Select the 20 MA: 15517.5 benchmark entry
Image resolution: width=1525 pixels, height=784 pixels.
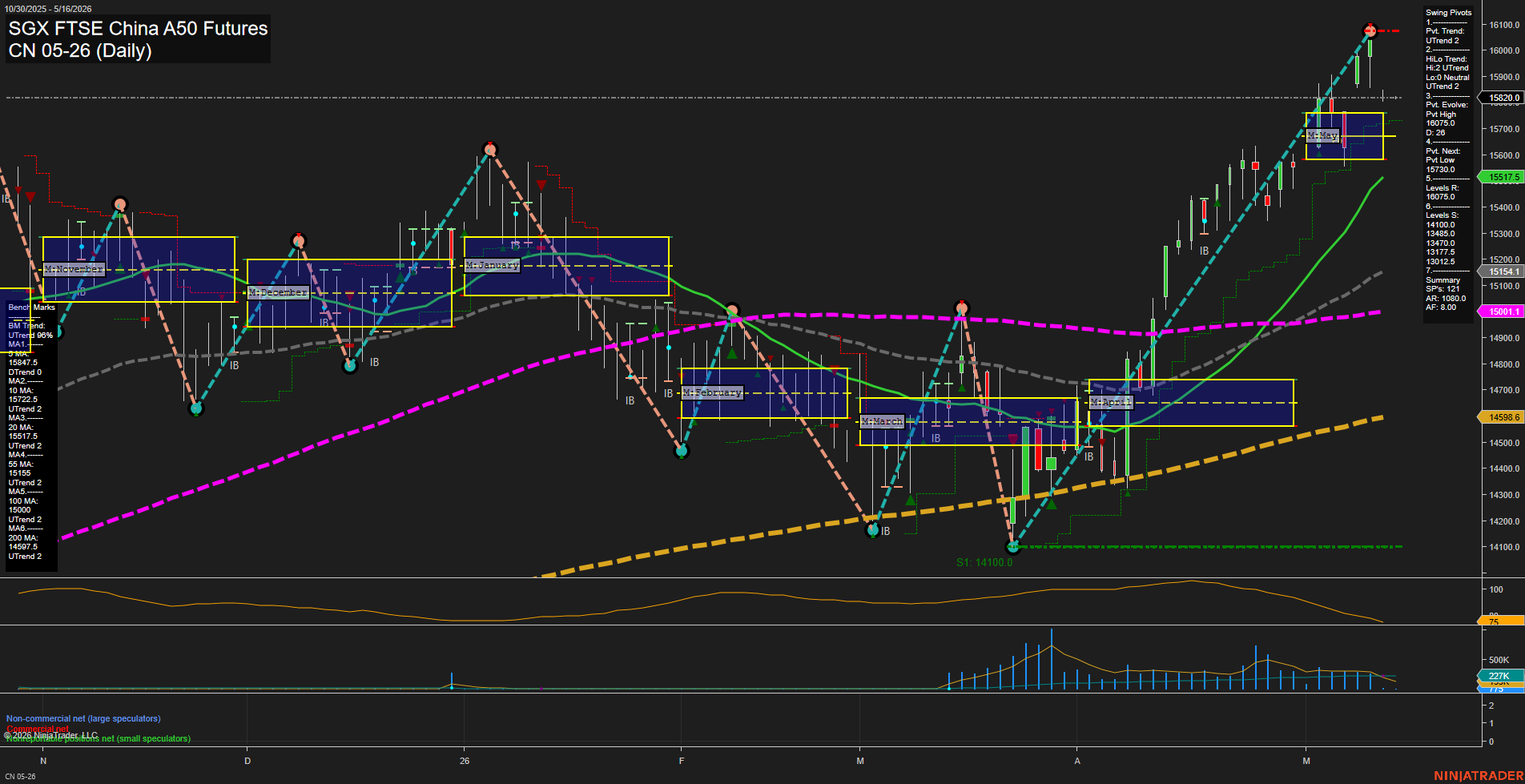(23, 432)
